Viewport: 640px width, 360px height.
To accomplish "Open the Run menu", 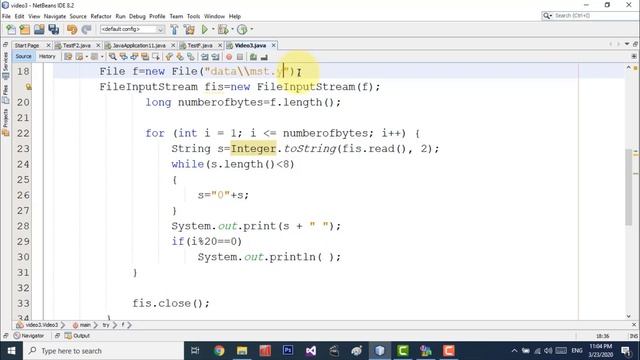I will (120, 16).
